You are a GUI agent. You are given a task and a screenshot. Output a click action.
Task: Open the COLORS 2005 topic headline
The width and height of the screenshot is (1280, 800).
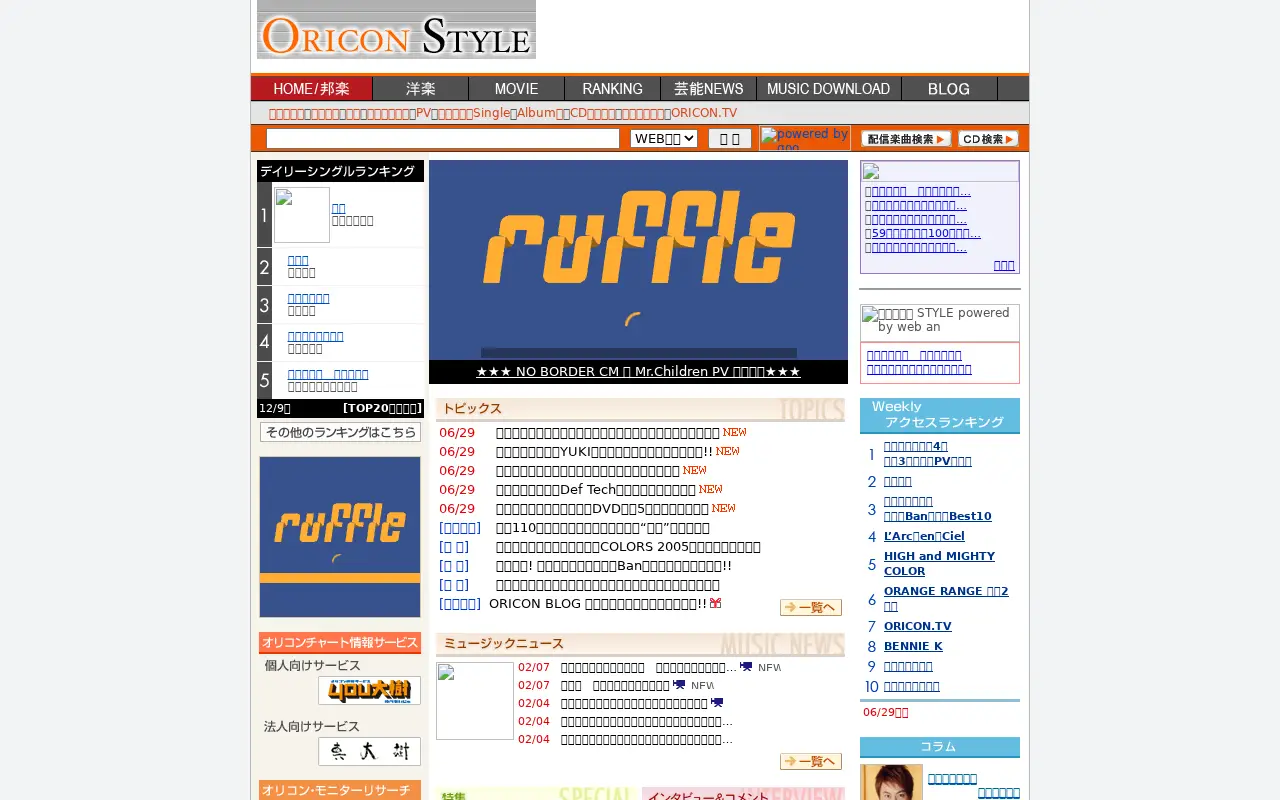[628, 547]
